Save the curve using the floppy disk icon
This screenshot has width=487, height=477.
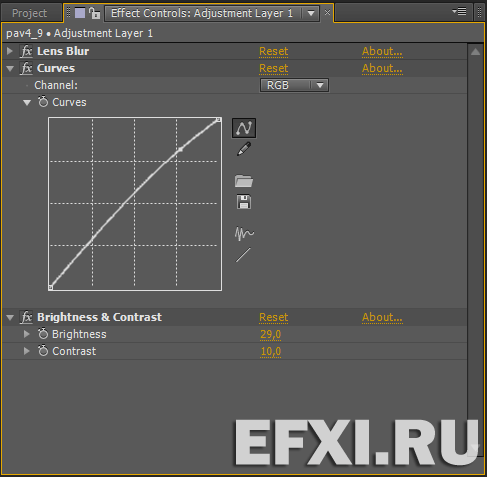tap(244, 202)
